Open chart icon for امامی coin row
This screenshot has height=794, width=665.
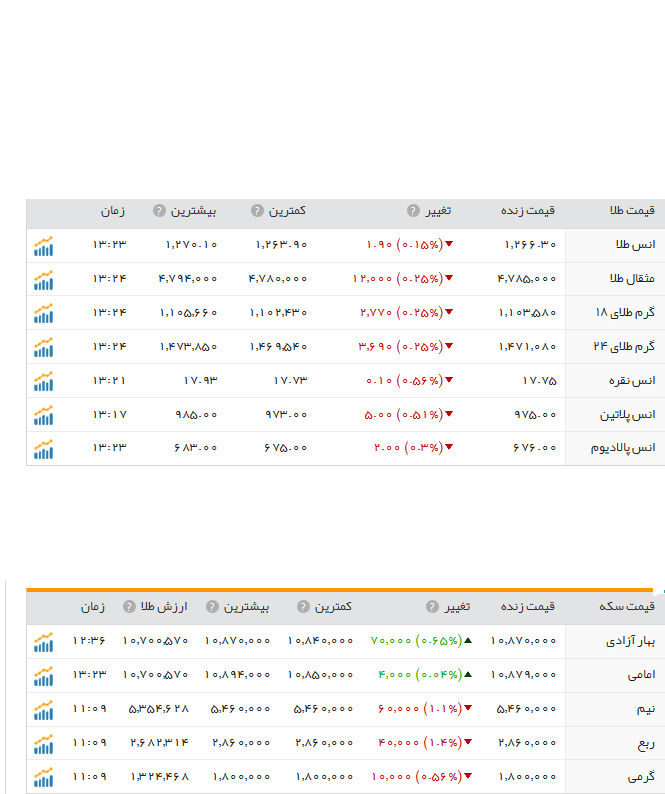pos(44,676)
